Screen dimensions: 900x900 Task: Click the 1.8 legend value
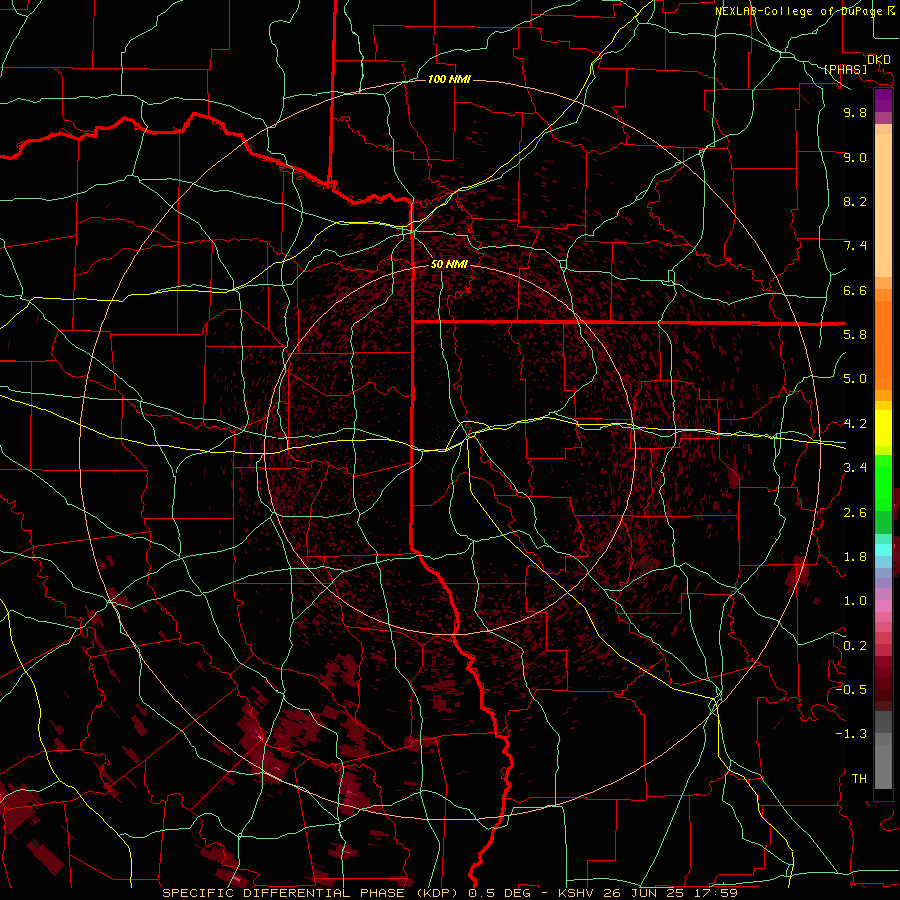[855, 557]
